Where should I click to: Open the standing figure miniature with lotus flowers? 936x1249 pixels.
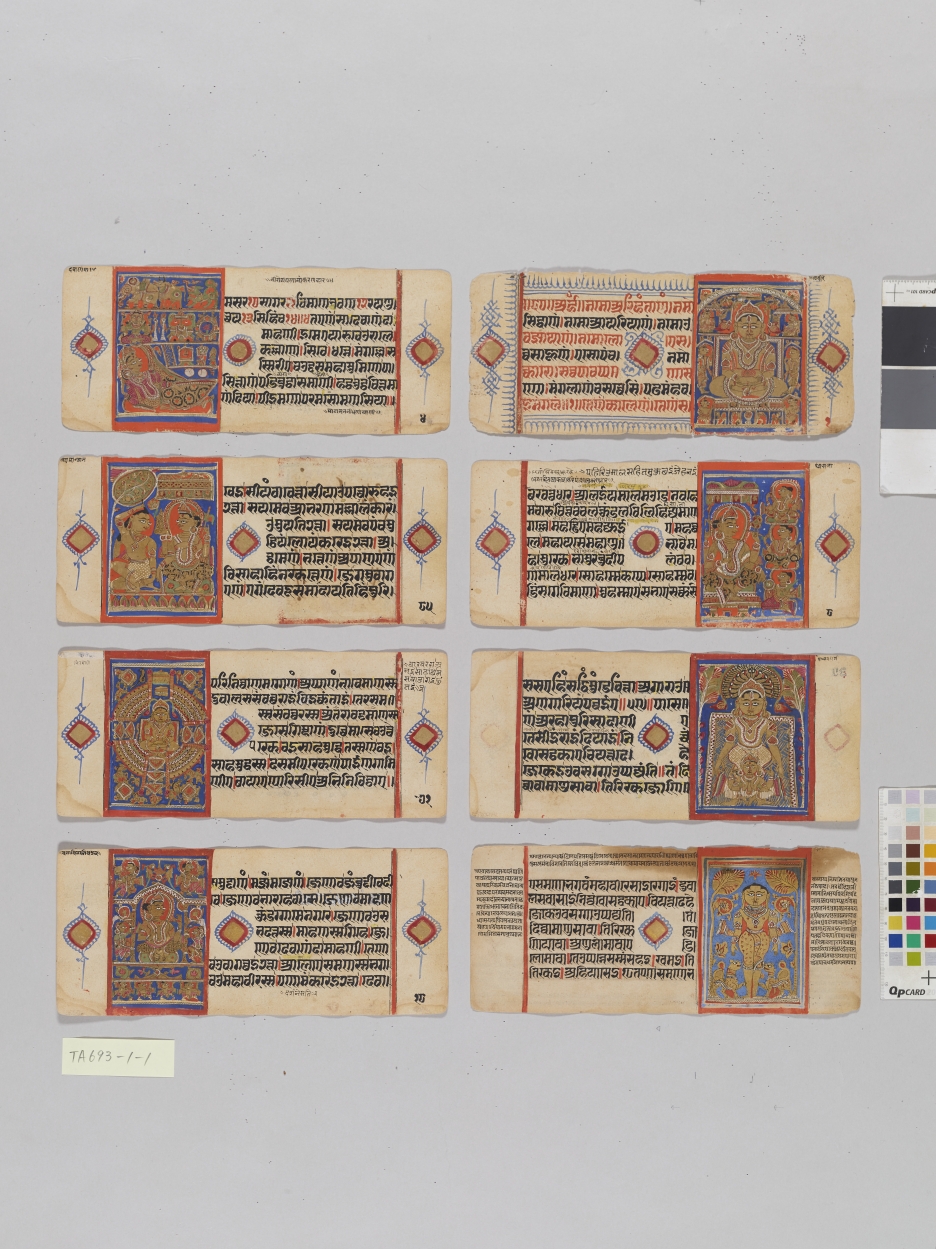pyautogui.click(x=753, y=929)
